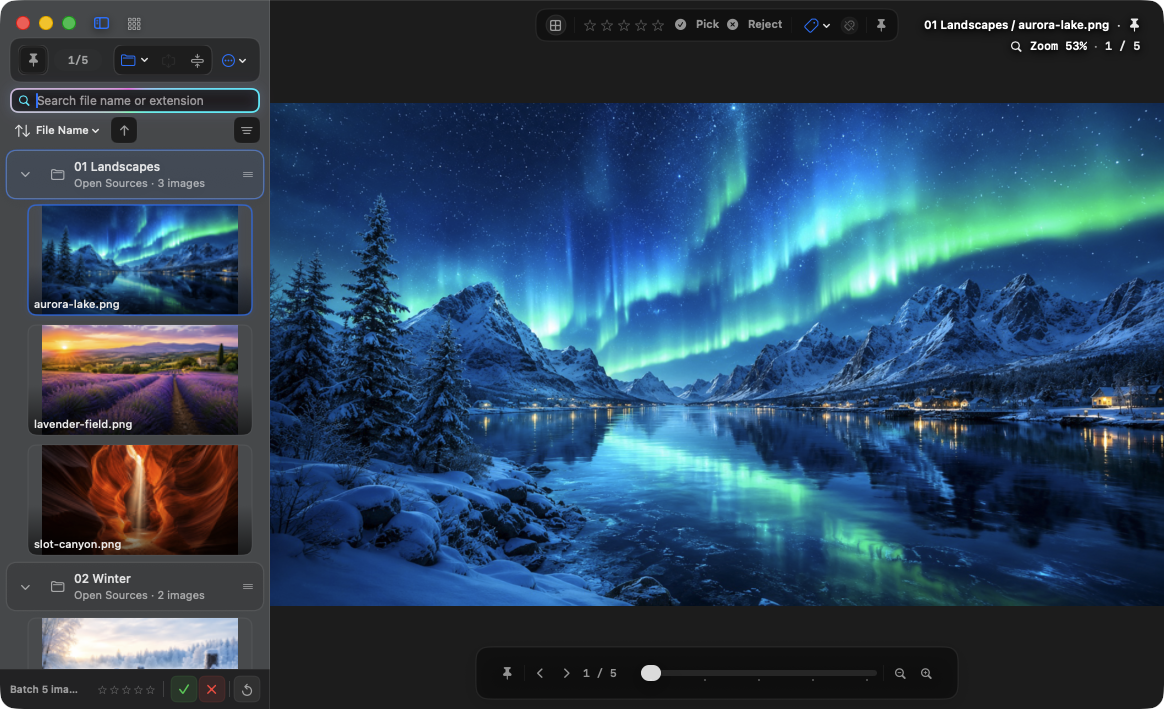1164x709 pixels.
Task: Rate image five stars in top toolbar
Action: [658, 25]
